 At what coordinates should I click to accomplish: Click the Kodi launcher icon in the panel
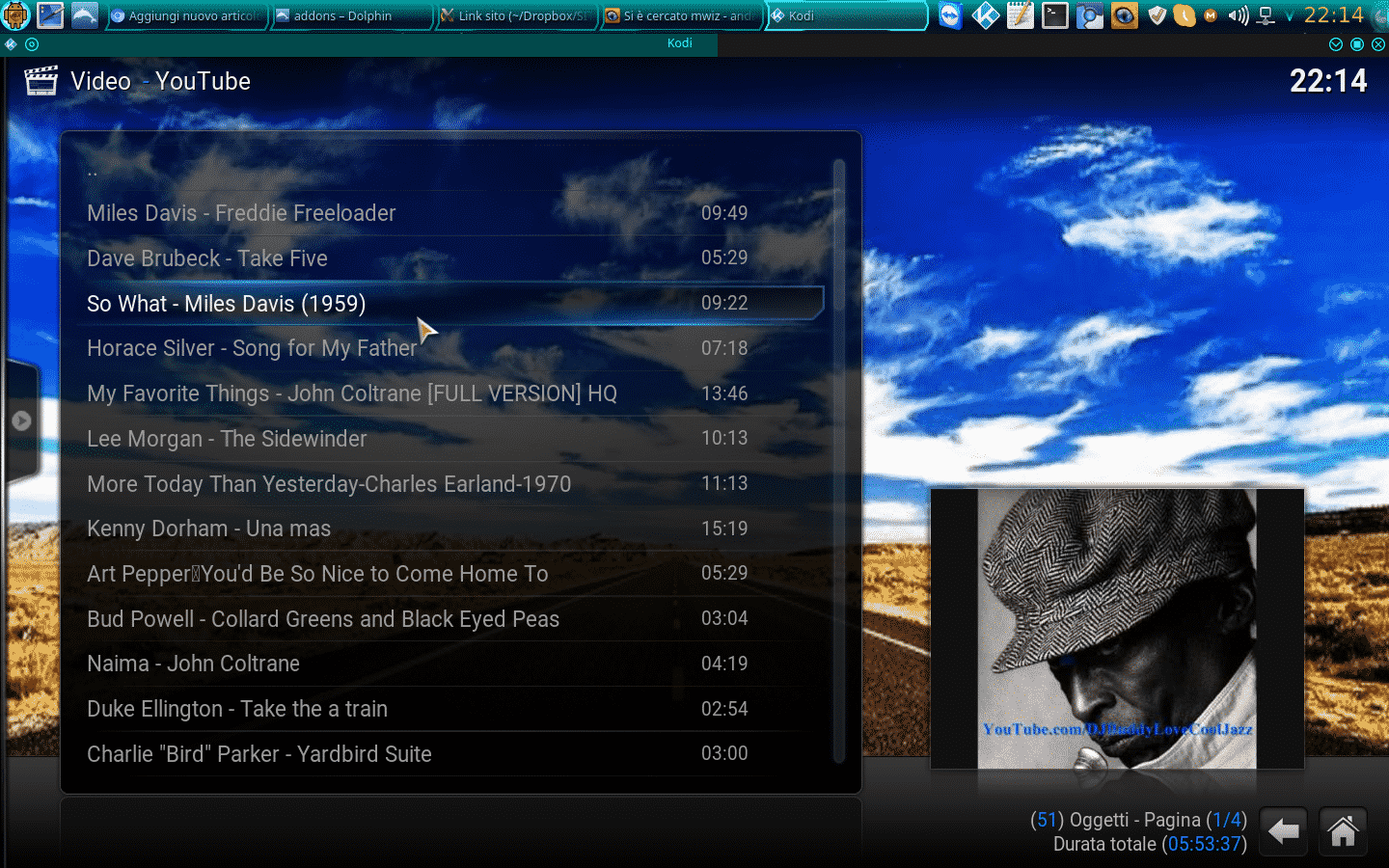985,15
